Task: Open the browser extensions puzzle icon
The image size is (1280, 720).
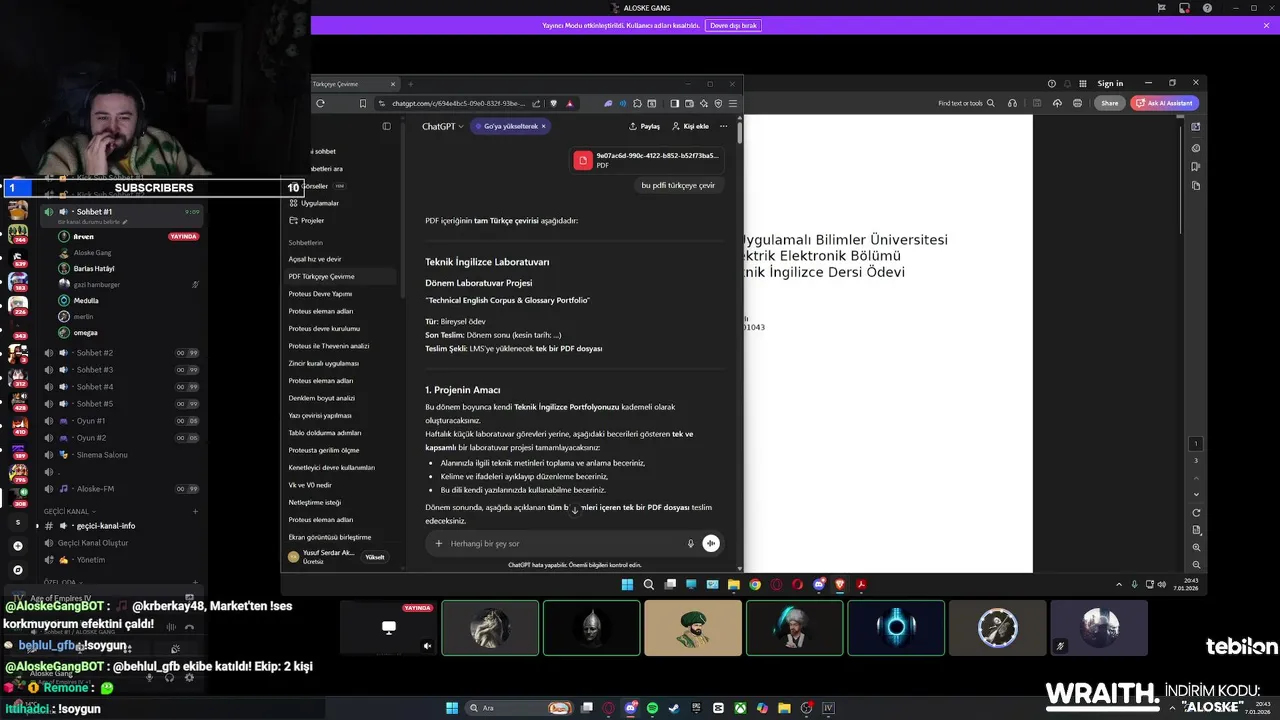Action: (637, 103)
